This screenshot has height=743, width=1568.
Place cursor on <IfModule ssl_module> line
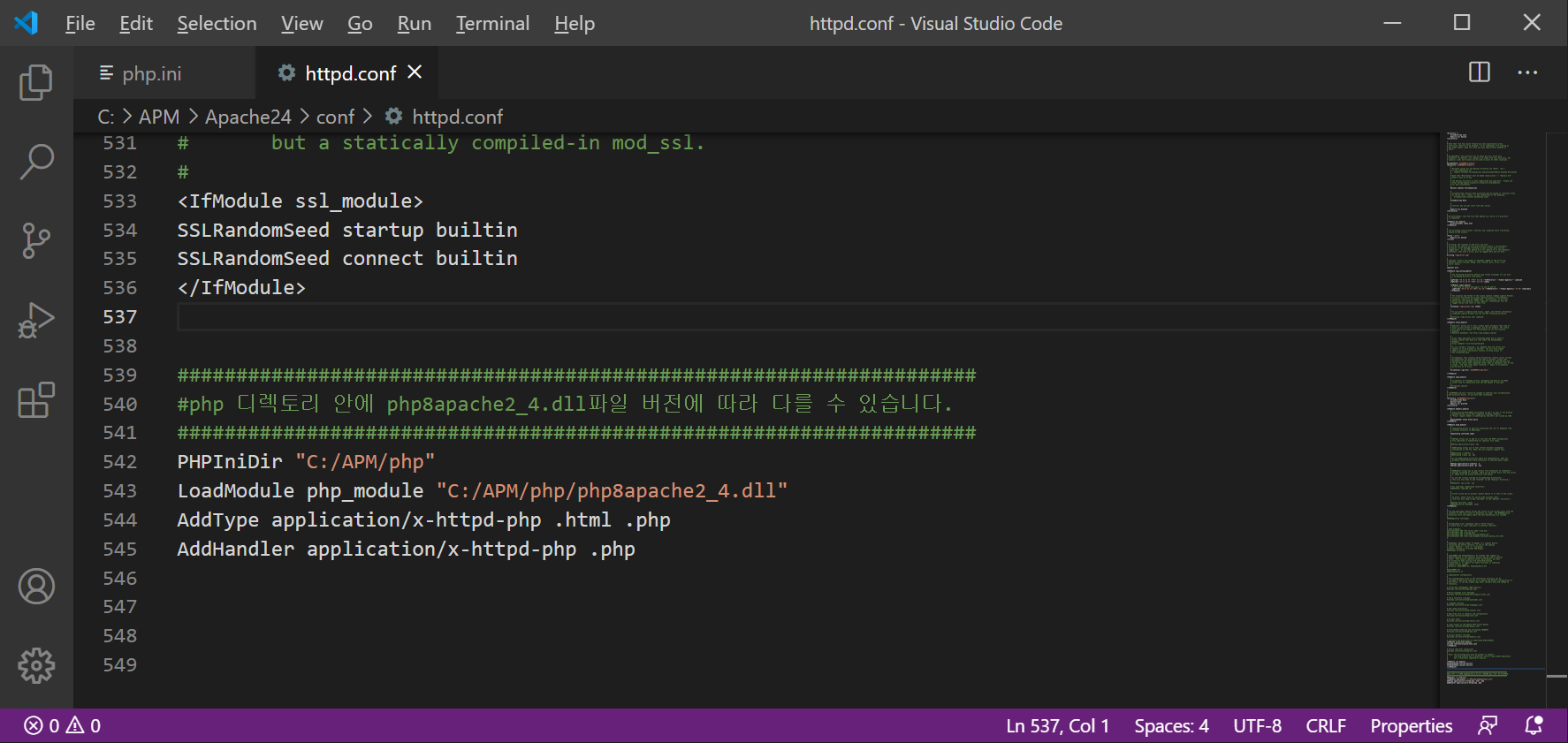click(x=301, y=201)
